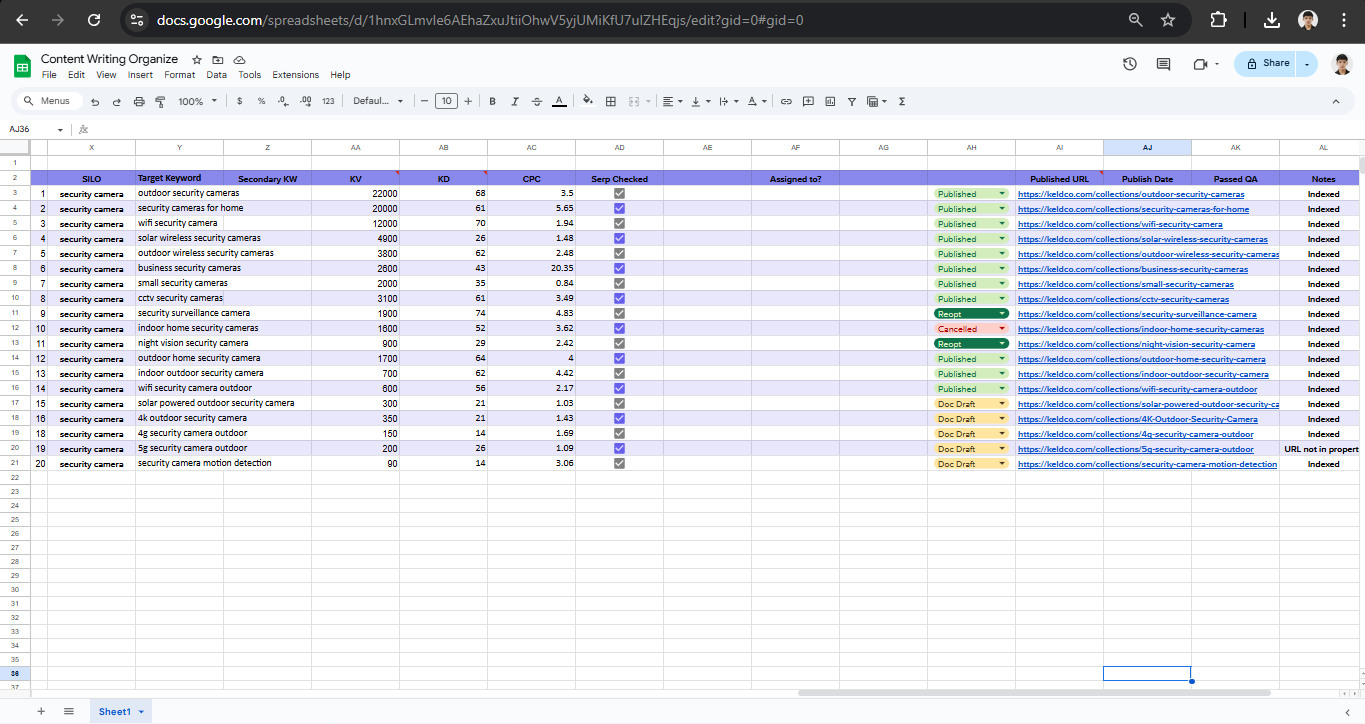Open the text color picker

pyautogui.click(x=559, y=101)
